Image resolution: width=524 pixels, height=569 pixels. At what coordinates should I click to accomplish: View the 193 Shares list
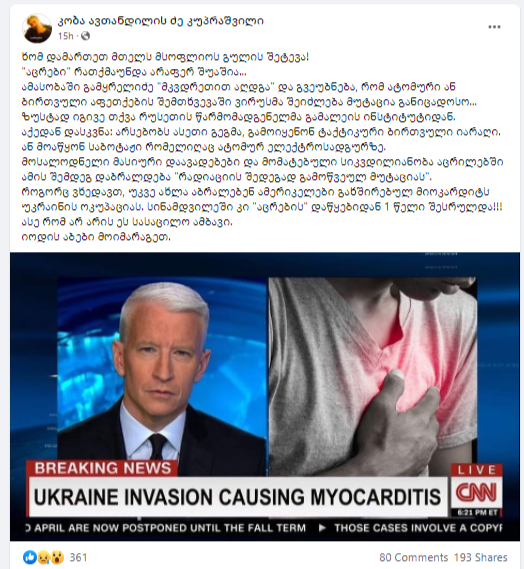click(480, 557)
